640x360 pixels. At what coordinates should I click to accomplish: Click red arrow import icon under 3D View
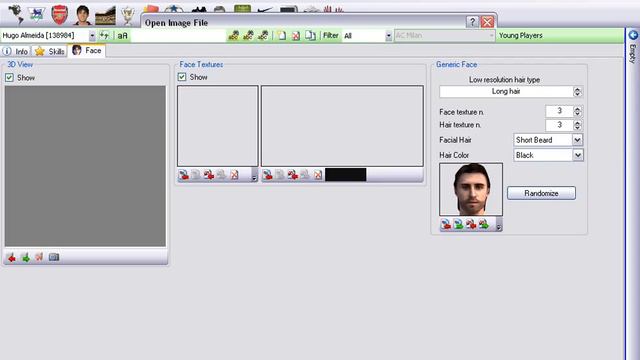click(x=11, y=257)
